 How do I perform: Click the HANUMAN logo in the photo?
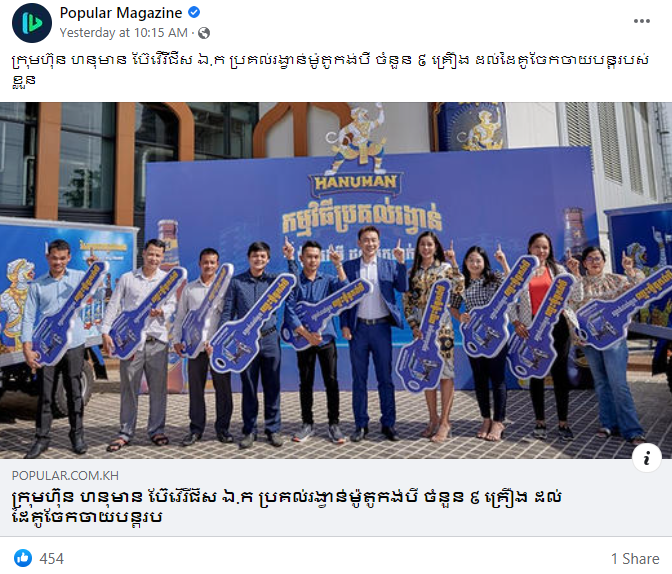(355, 183)
